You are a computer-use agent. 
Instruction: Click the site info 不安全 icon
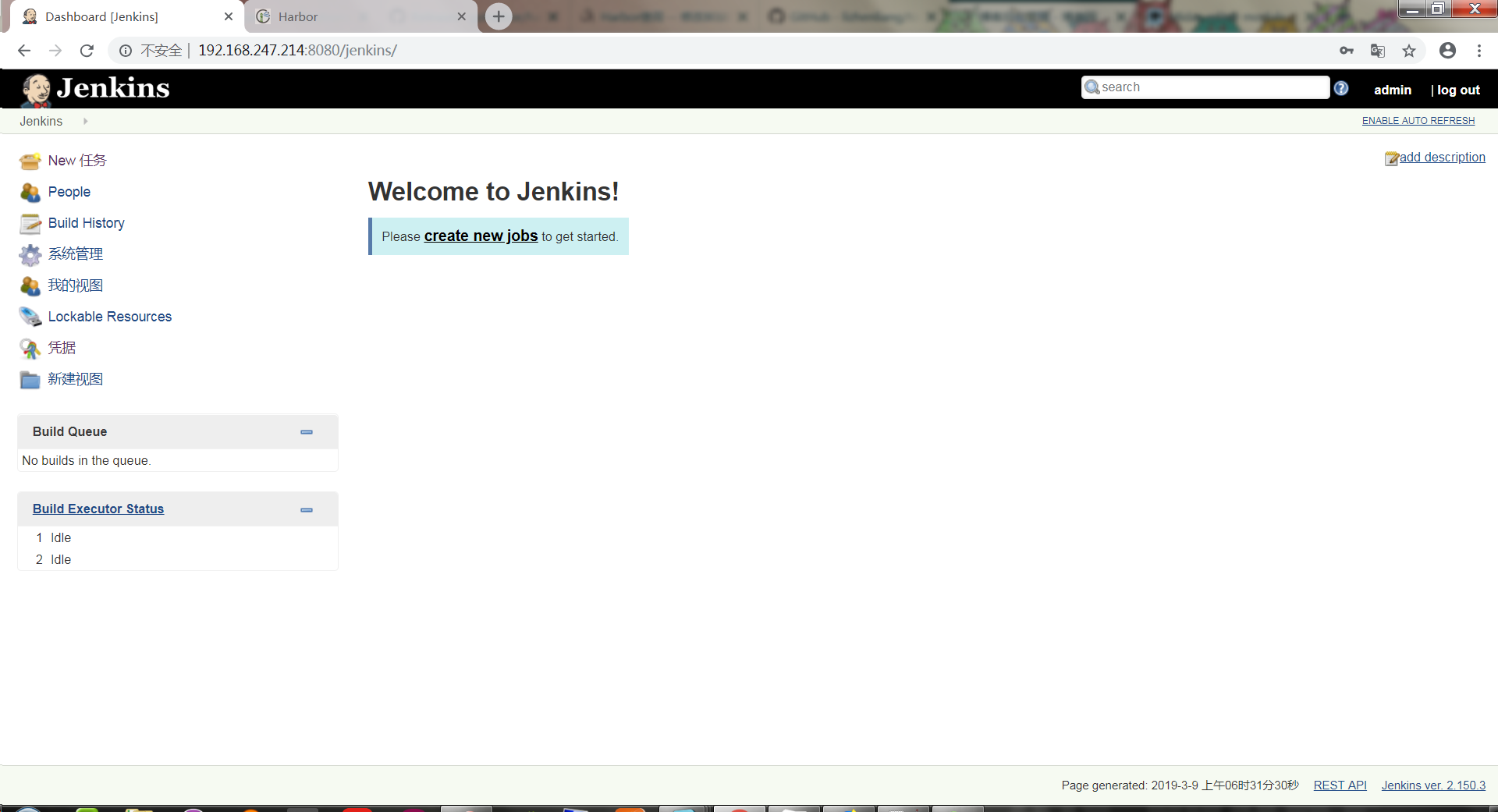point(126,51)
